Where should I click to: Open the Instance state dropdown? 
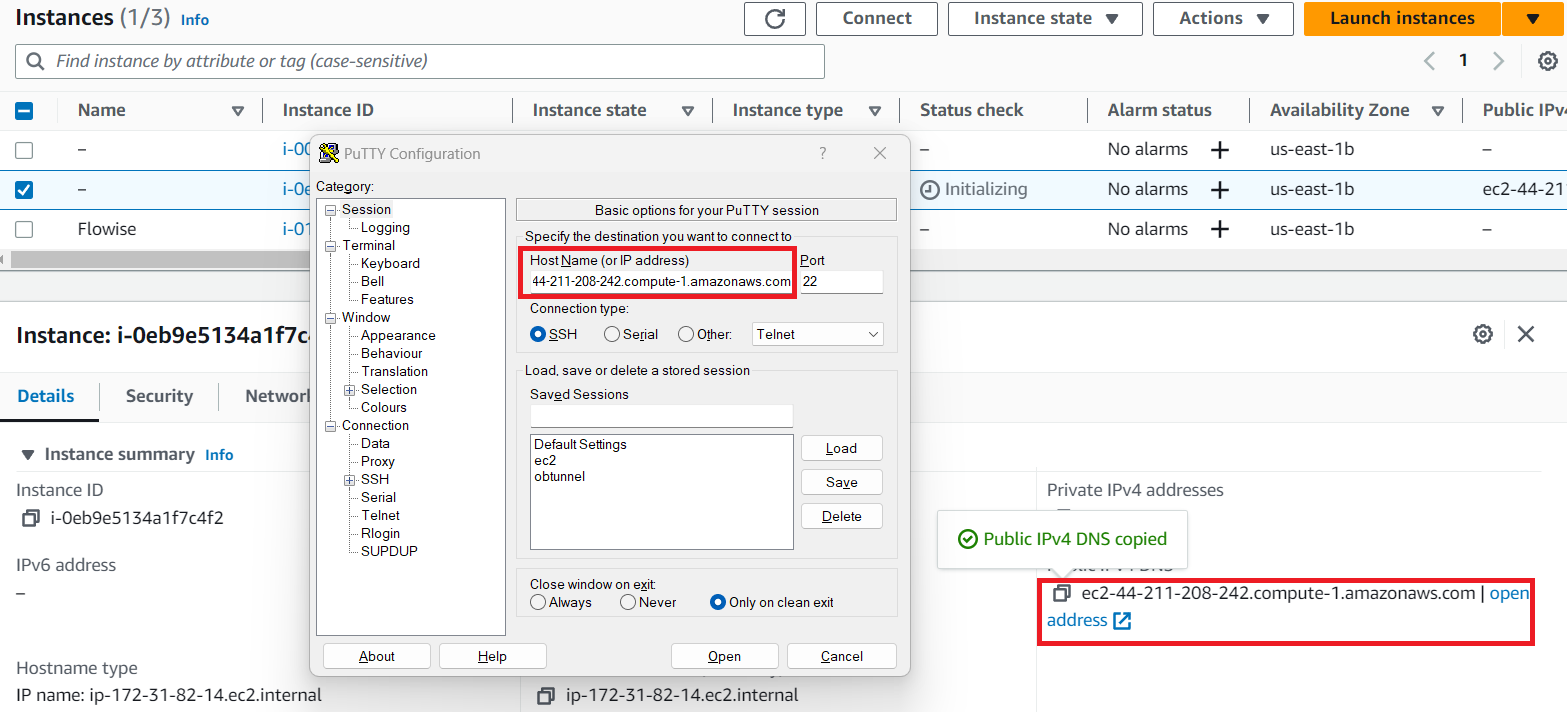coord(1044,19)
